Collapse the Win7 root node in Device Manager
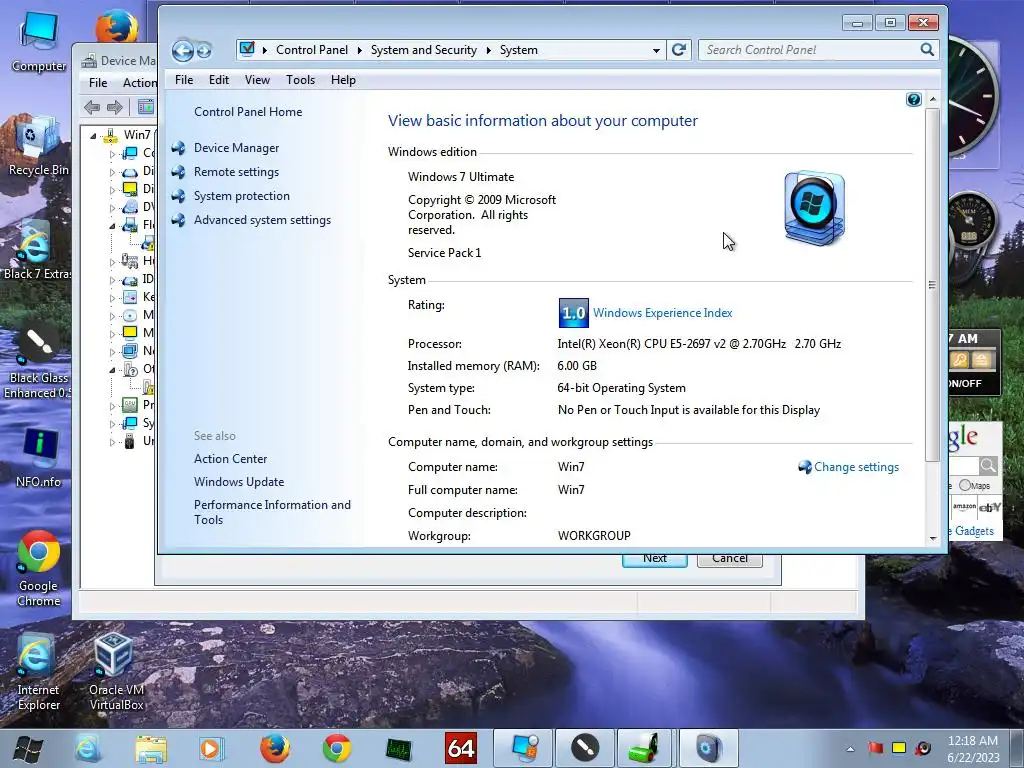 pyautogui.click(x=93, y=136)
